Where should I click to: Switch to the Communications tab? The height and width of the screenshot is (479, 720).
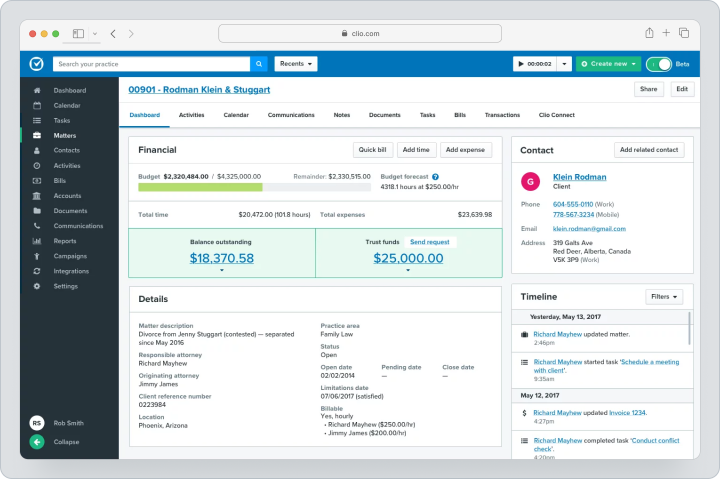click(x=291, y=115)
